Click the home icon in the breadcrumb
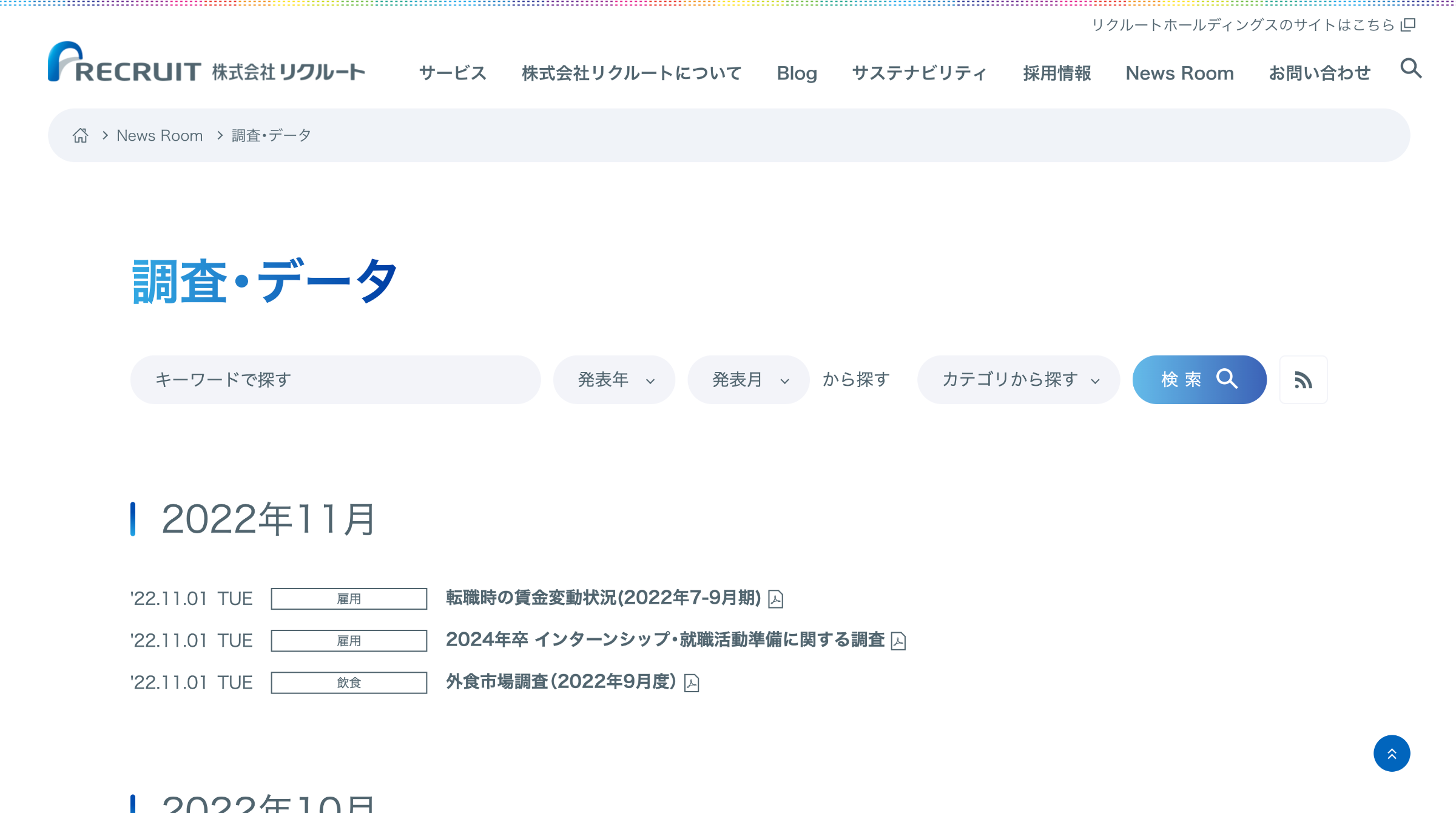This screenshot has height=813, width=1456. (x=80, y=135)
